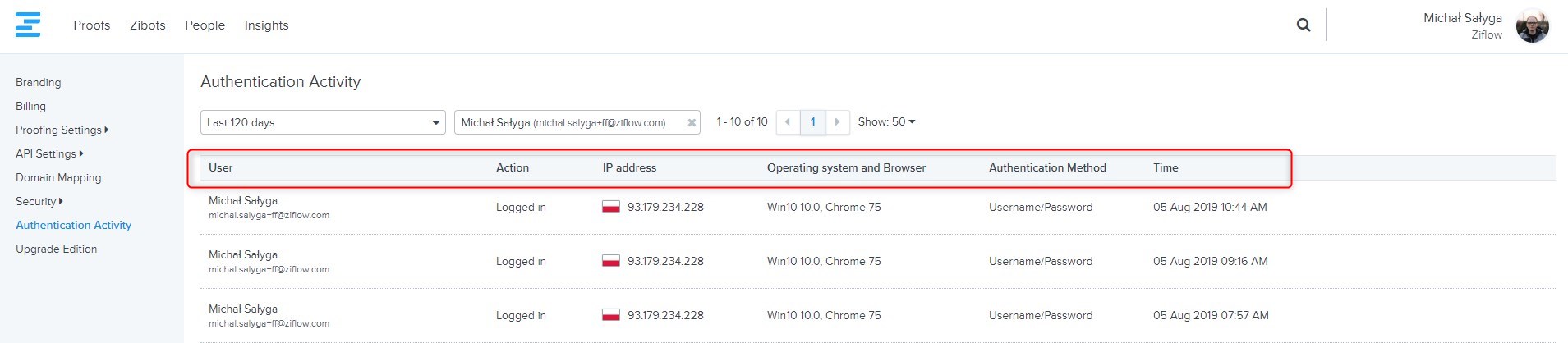Image resolution: width=1568 pixels, height=343 pixels.
Task: Navigate to the People section
Action: 205,25
